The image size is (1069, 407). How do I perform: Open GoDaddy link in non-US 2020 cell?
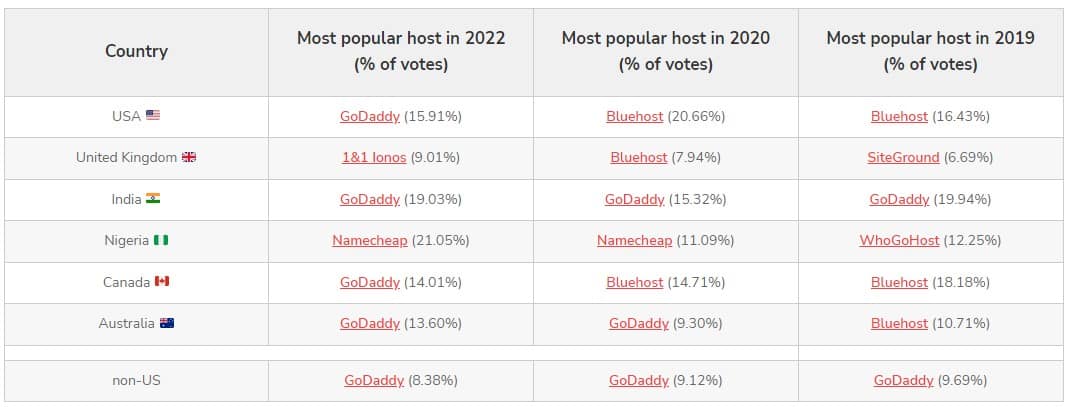(638, 380)
